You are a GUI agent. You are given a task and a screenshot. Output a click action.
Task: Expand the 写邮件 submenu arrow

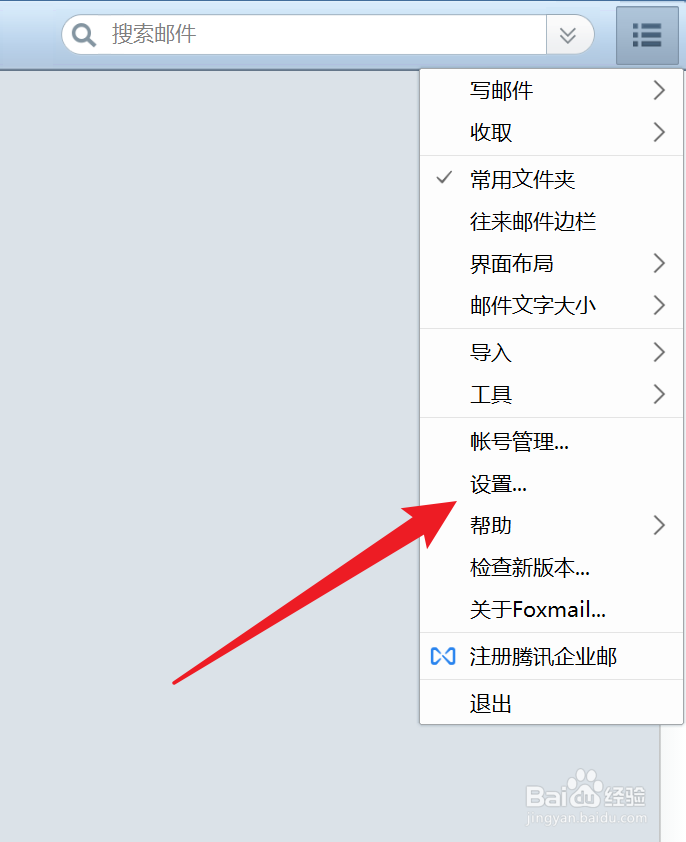click(659, 90)
